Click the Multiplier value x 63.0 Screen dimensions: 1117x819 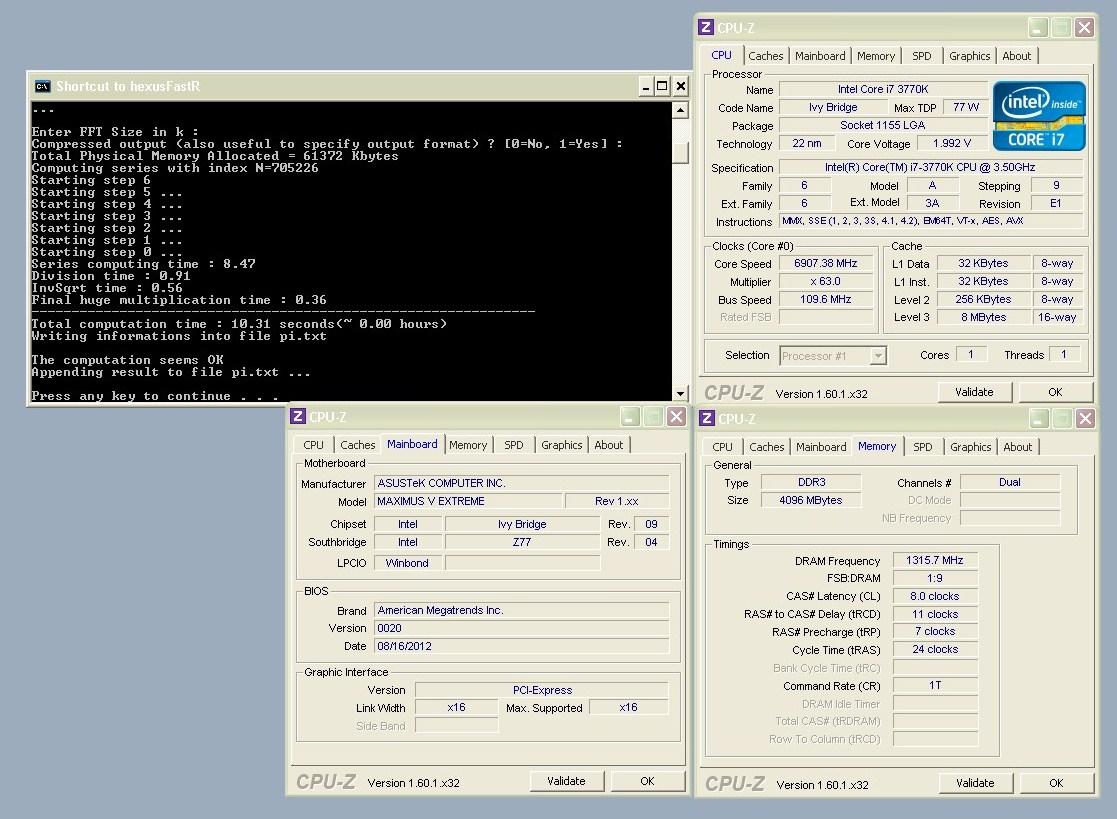(x=826, y=281)
